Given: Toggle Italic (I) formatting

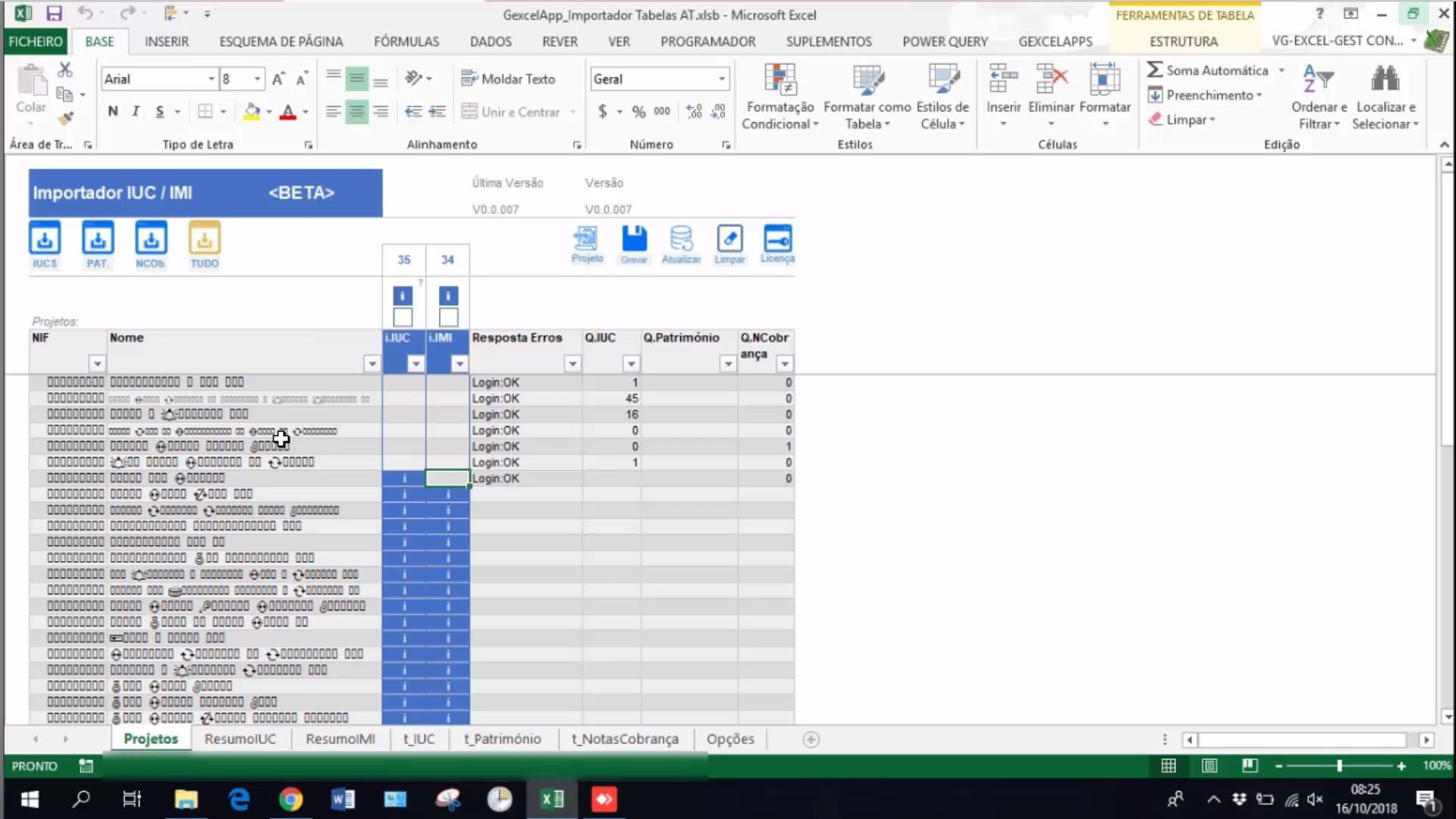Looking at the screenshot, I should [136, 111].
